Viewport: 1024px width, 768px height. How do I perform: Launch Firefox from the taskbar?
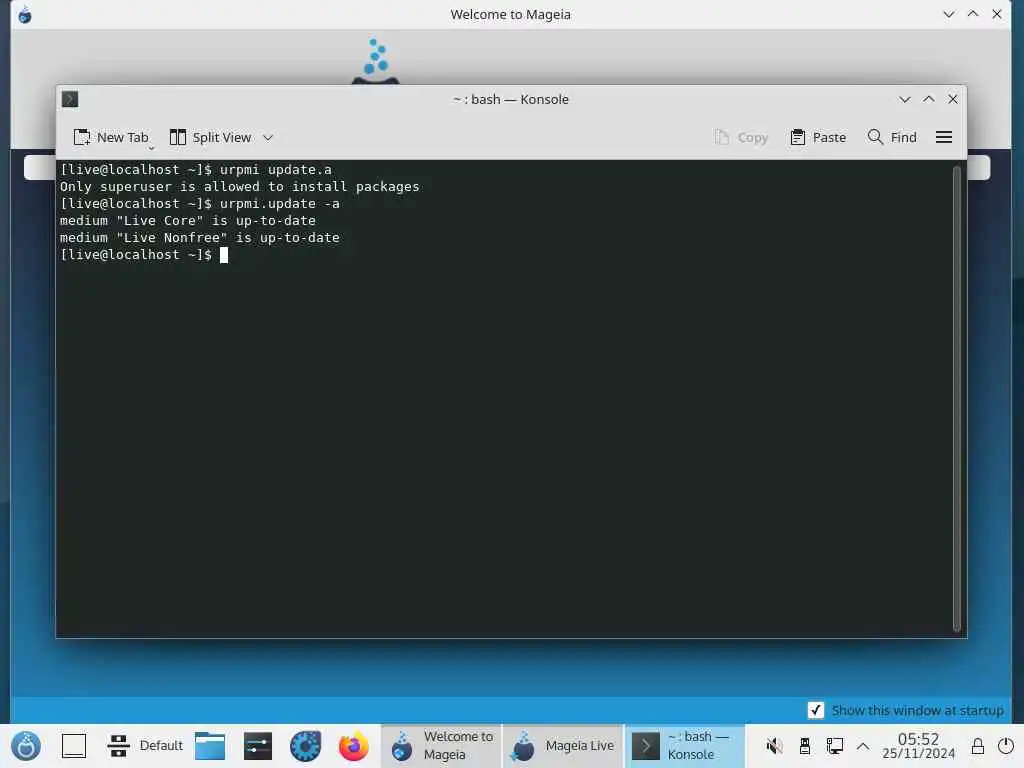(353, 746)
